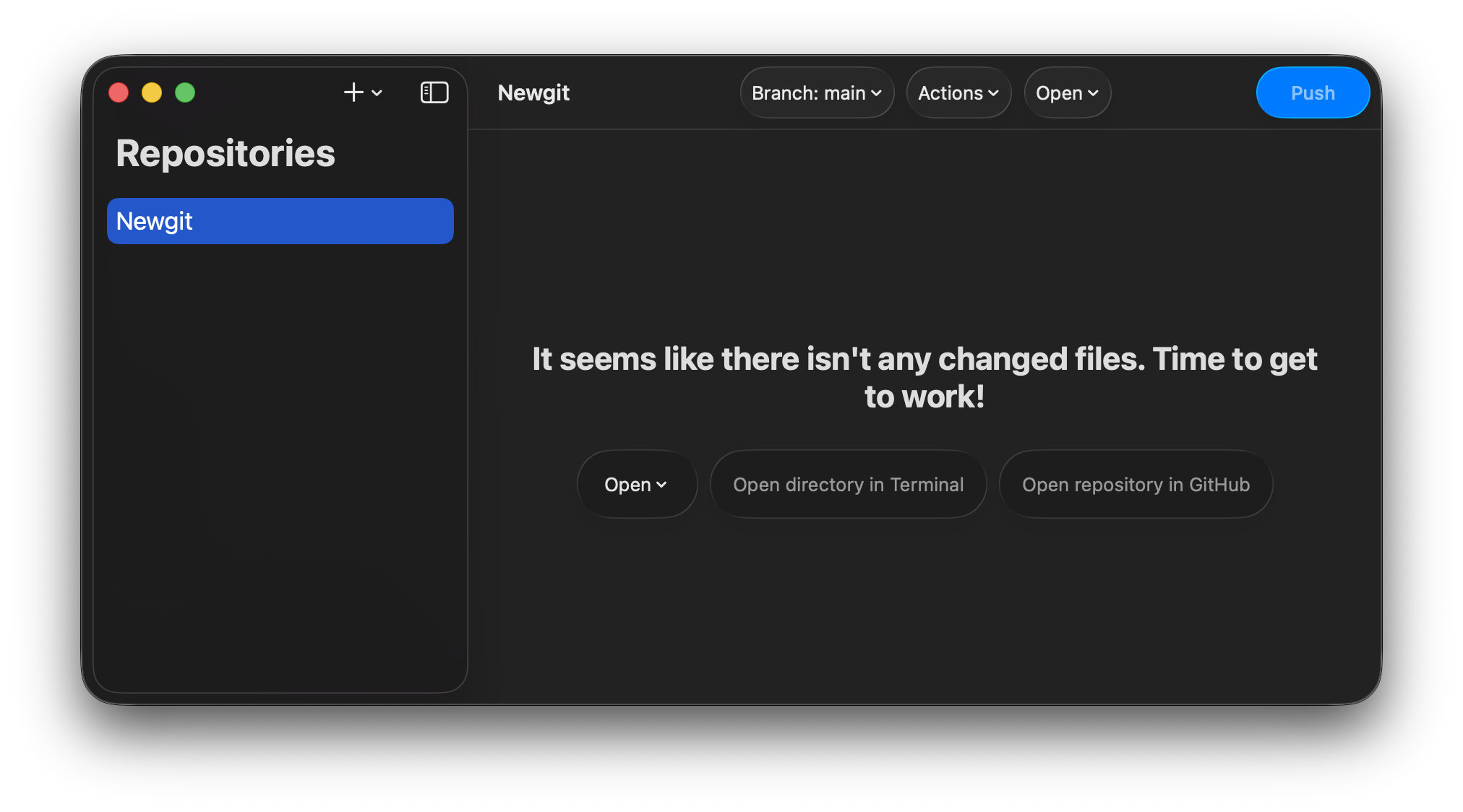
Task: Select the Newgit repository in the sidebar
Action: coord(280,221)
